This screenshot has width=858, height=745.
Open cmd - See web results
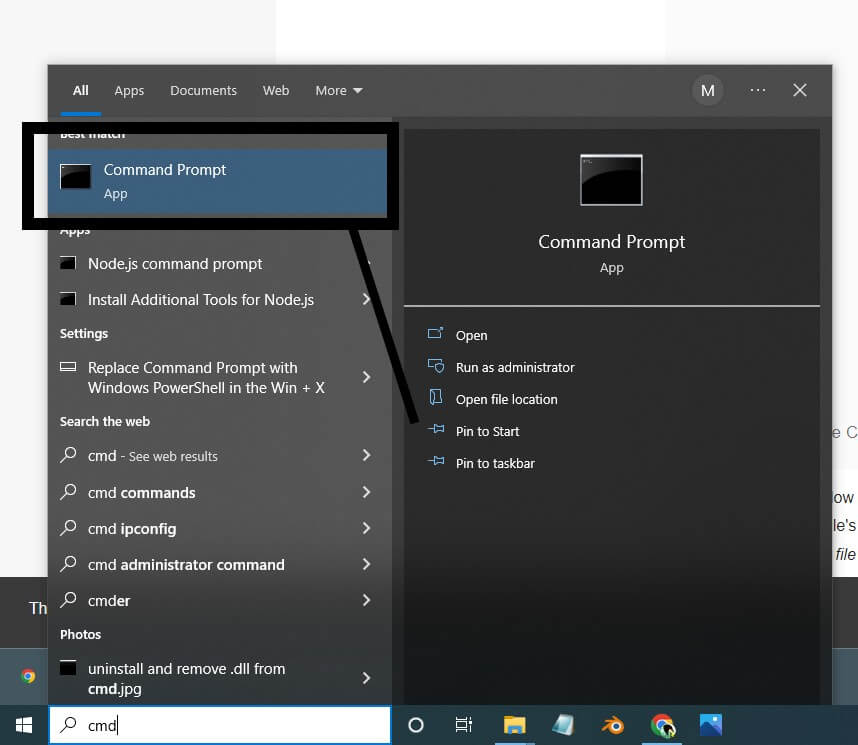click(153, 456)
